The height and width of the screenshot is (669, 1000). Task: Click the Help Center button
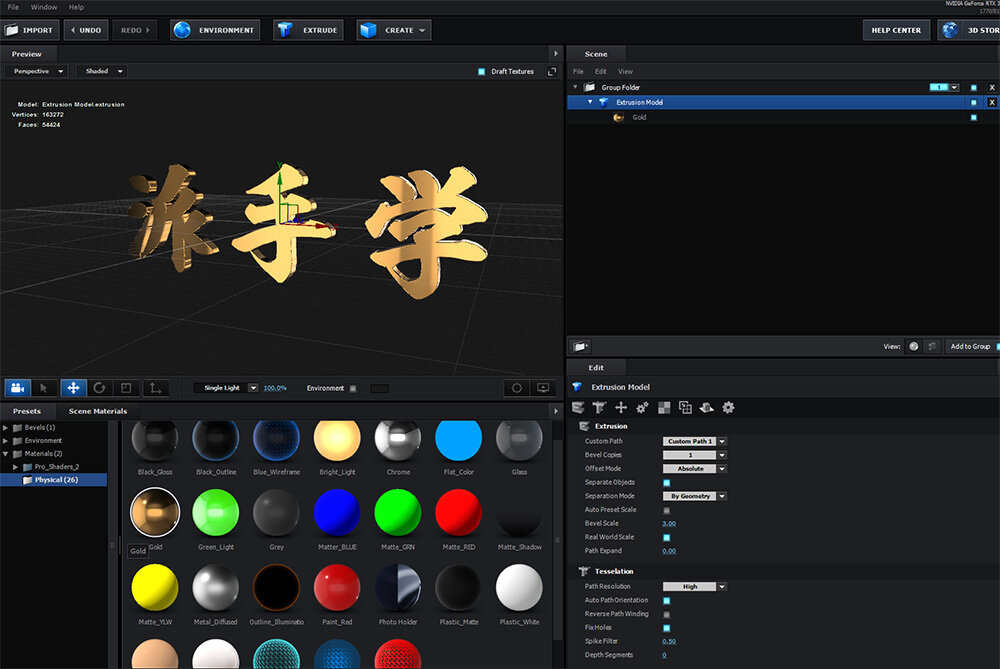coord(896,30)
